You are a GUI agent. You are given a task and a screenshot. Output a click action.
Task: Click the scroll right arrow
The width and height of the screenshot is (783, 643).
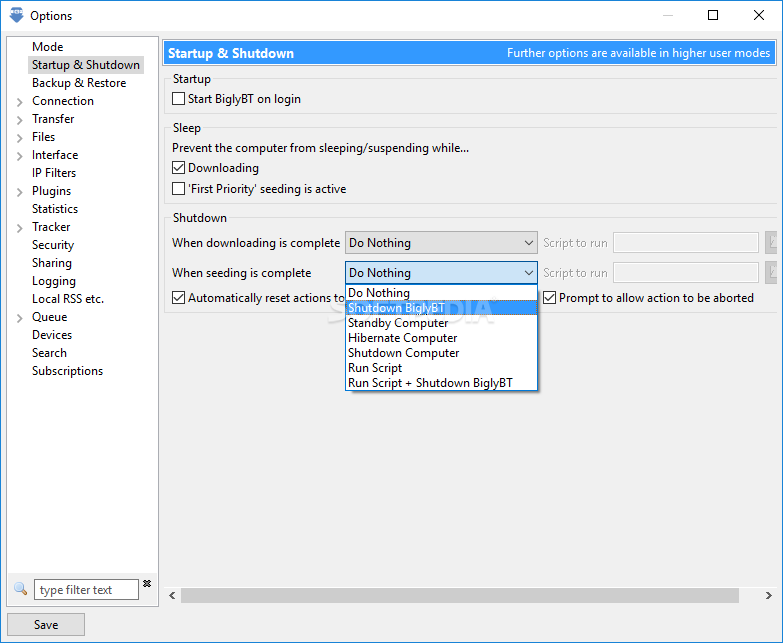point(769,595)
